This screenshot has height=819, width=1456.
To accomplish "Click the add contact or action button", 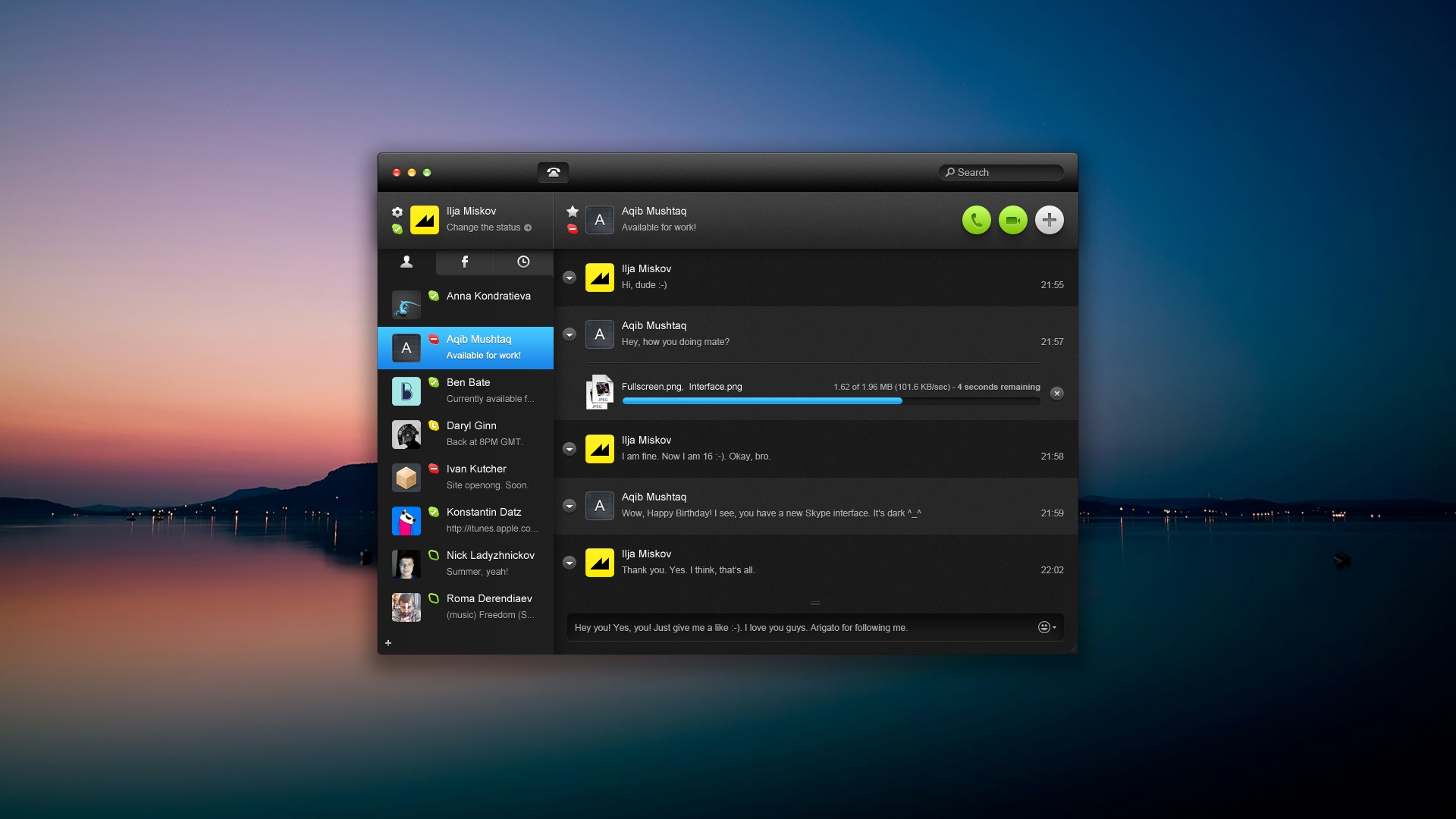I will [x=1049, y=219].
